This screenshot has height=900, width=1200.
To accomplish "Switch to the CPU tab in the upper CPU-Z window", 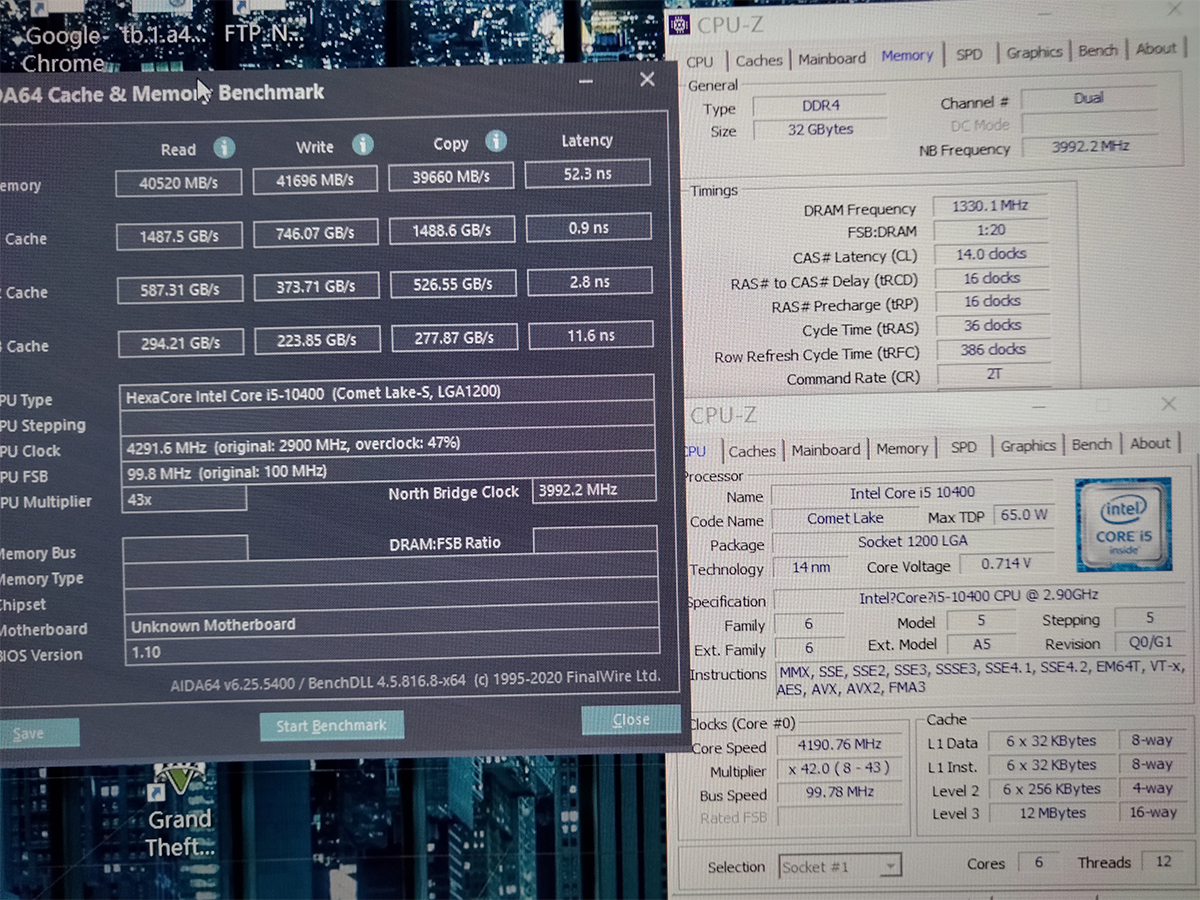I will [700, 61].
